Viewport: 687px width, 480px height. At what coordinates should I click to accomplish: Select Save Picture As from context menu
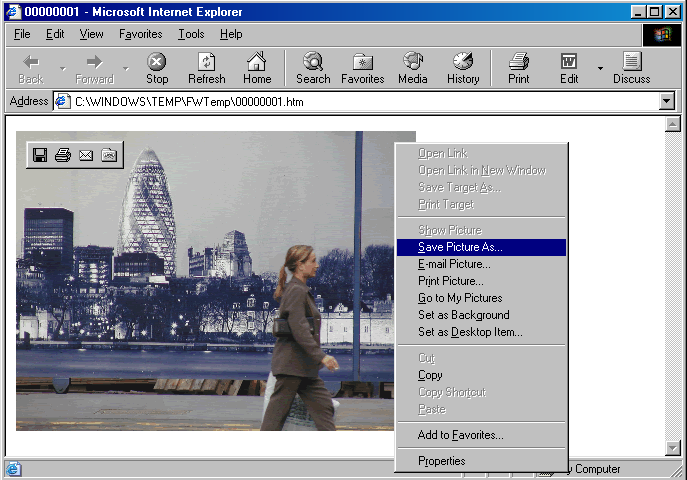pos(460,247)
